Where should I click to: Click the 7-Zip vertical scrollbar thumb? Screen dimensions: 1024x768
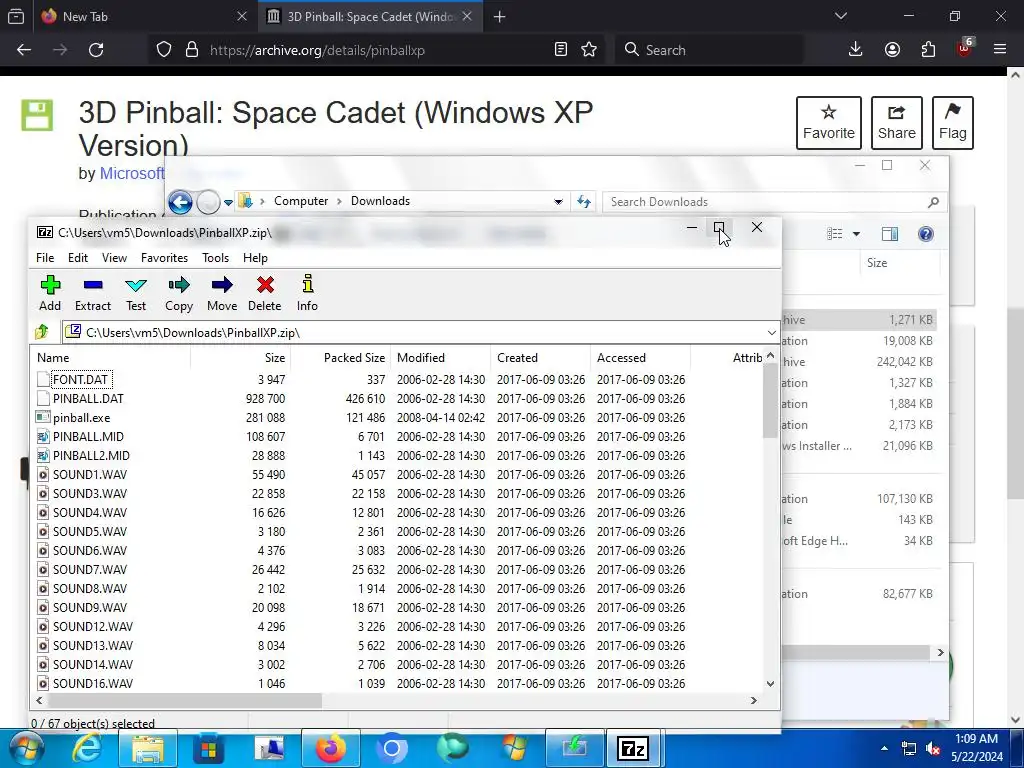(770, 401)
